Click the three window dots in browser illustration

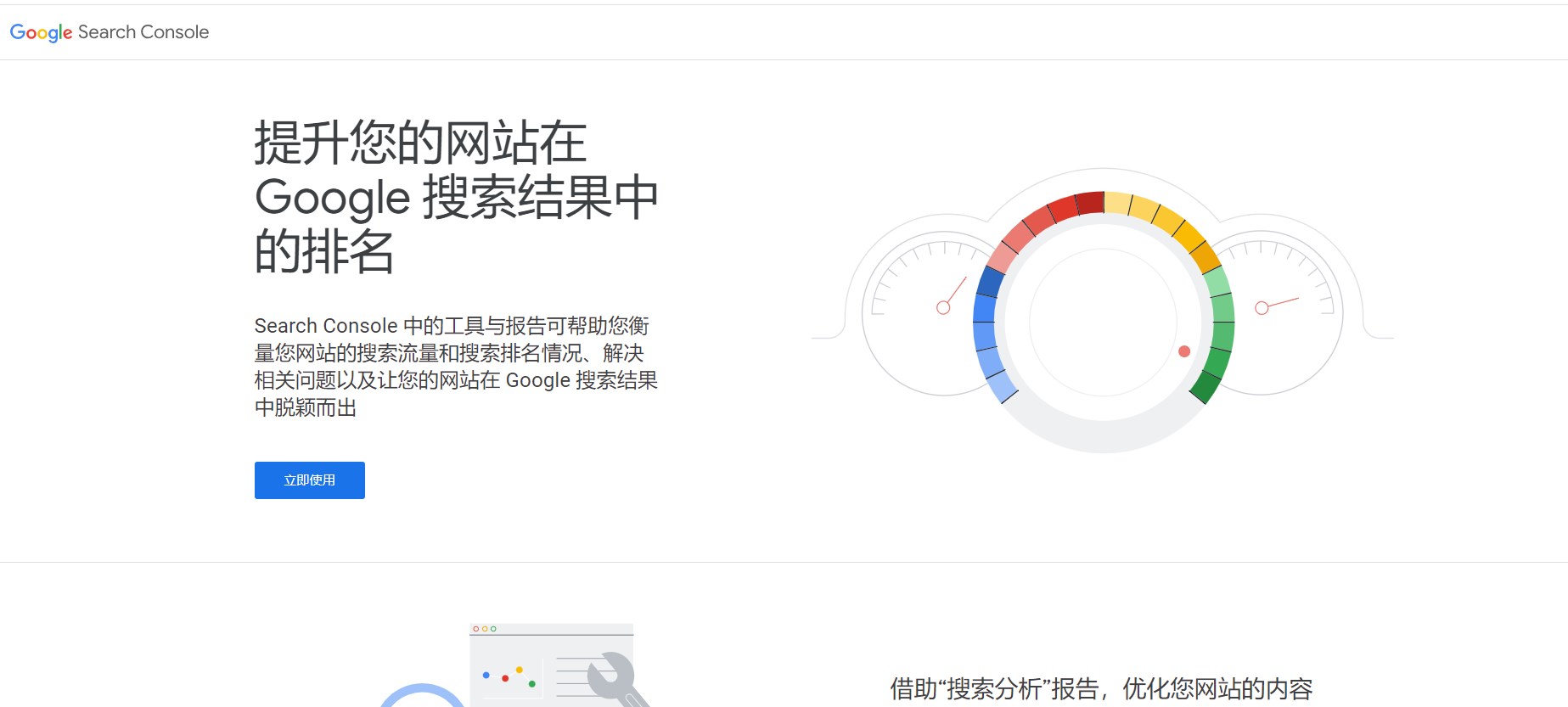[484, 629]
